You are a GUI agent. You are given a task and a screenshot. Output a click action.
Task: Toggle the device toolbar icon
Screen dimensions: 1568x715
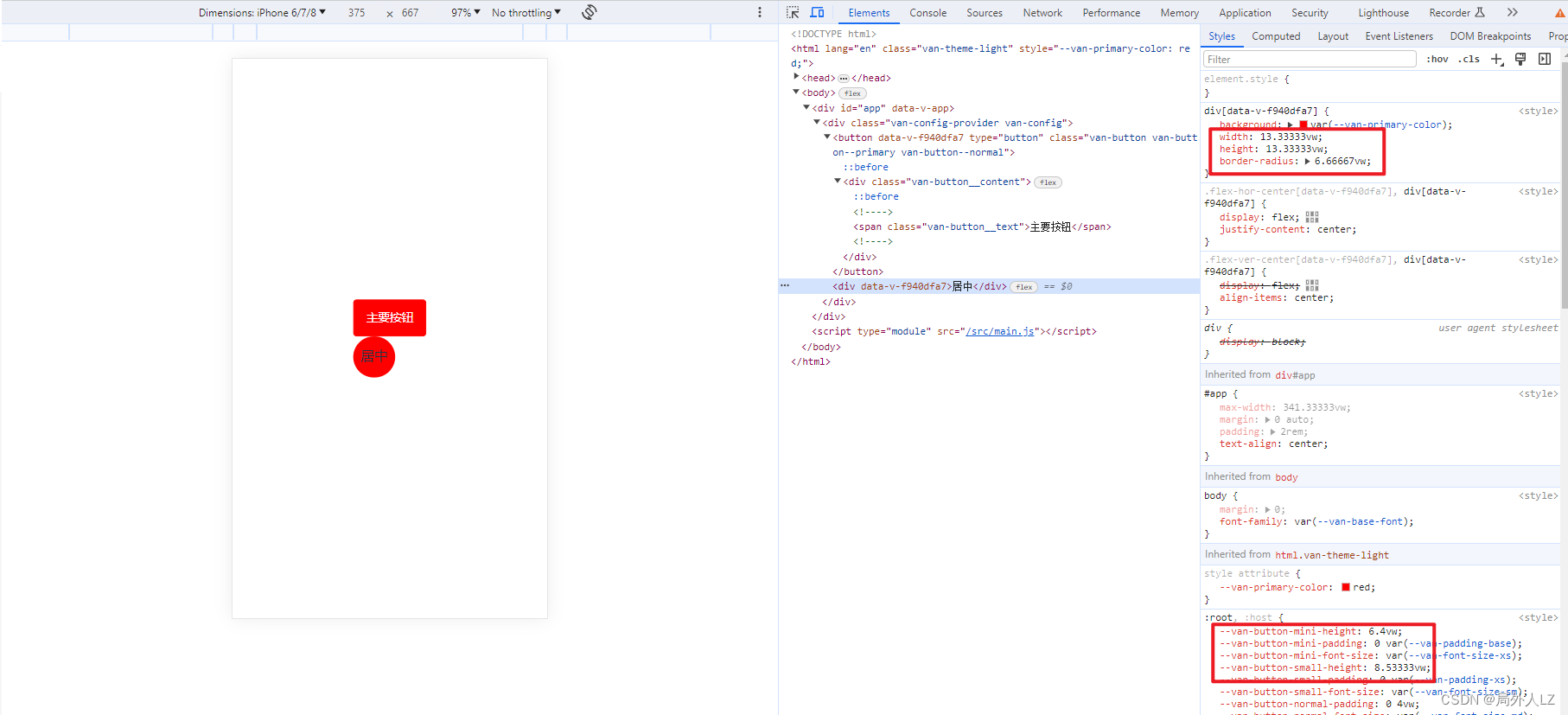[817, 12]
